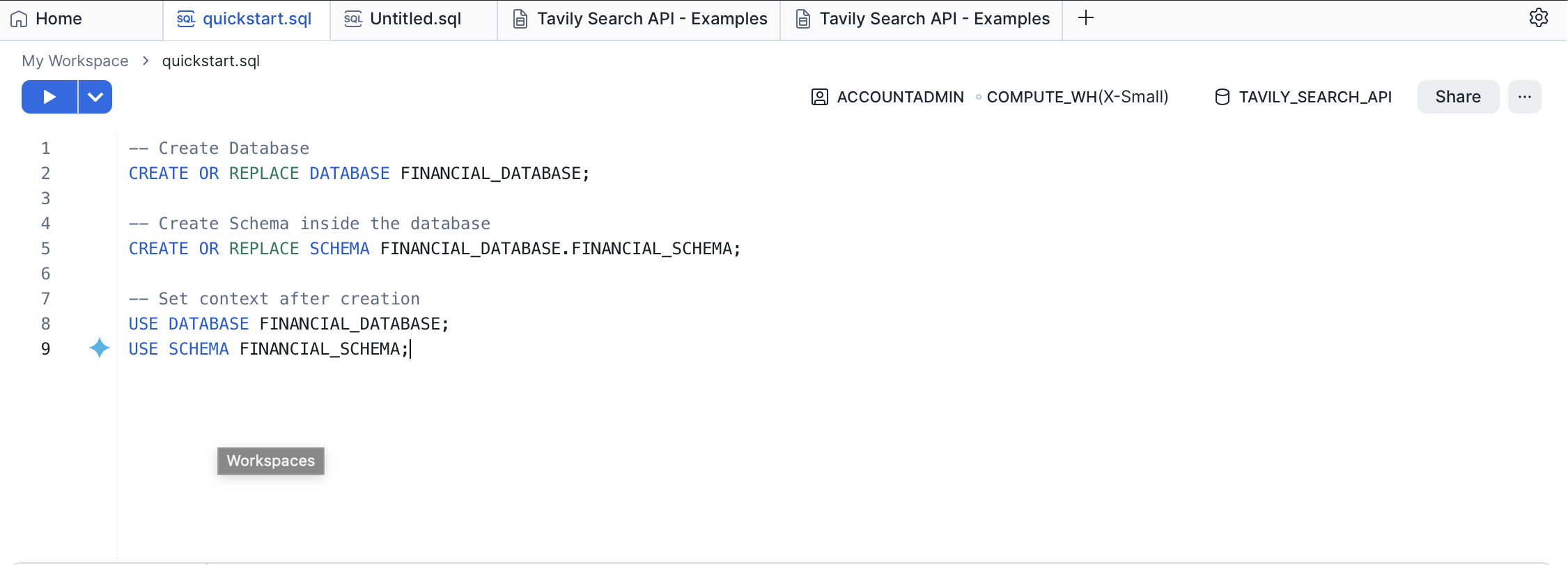
Task: Click the quickstart.sql tab's SQL file icon
Action: pyautogui.click(x=186, y=19)
